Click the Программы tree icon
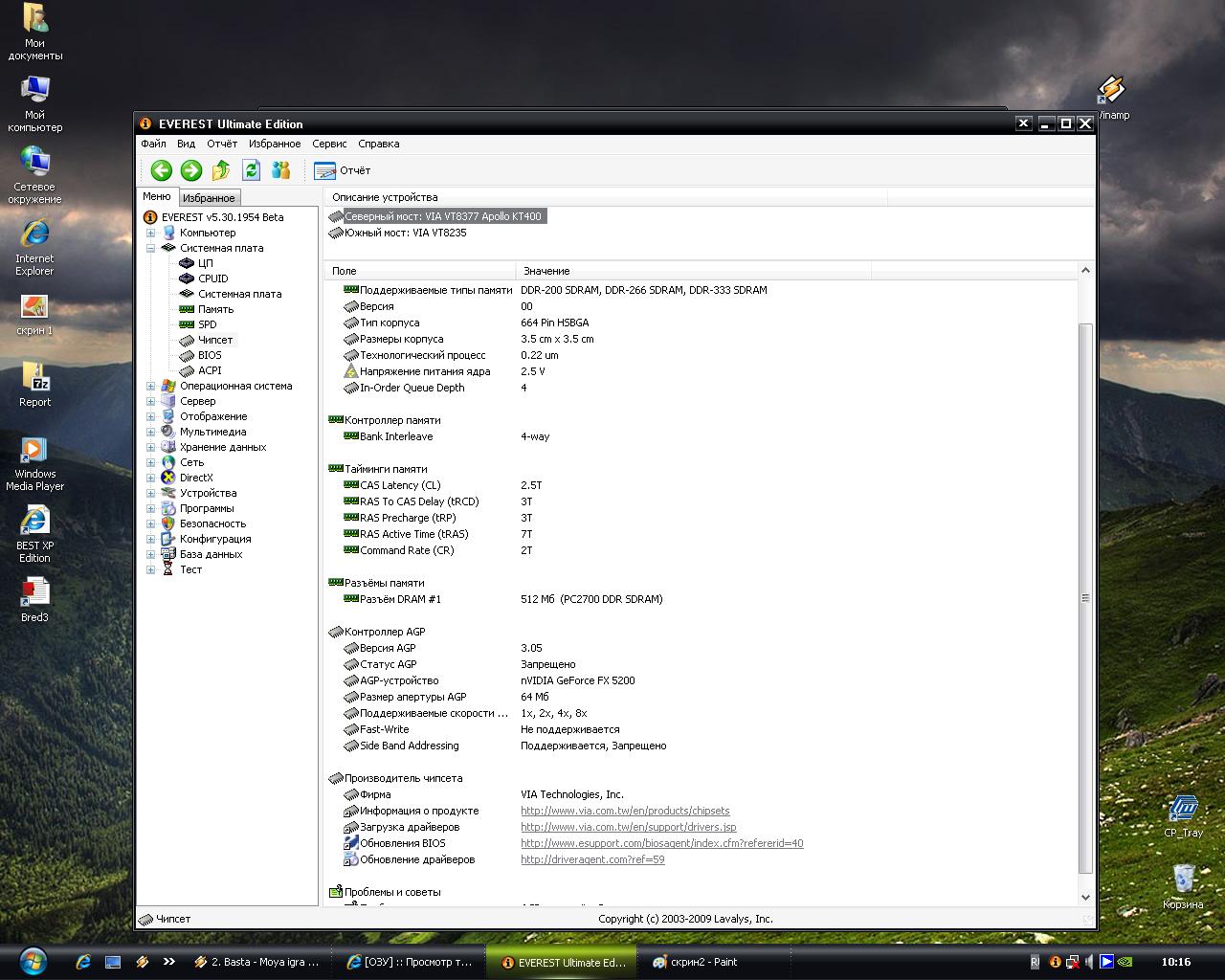Viewport: 1225px width, 980px height. point(168,508)
